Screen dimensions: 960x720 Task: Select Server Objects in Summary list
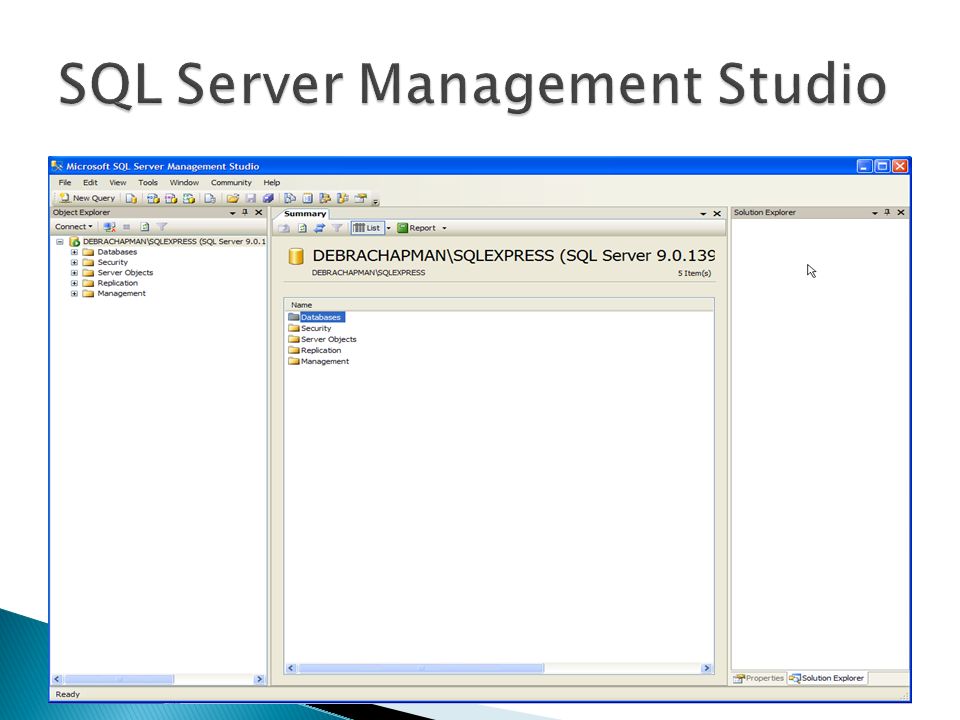[322, 339]
